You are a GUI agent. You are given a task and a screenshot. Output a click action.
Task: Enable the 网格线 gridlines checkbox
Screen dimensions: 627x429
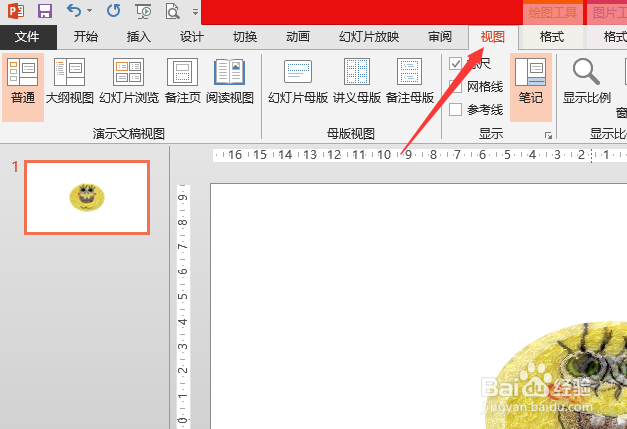[x=455, y=86]
